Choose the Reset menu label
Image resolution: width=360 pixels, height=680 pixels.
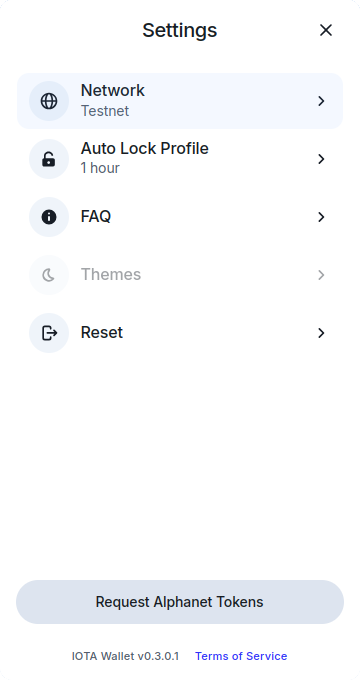pyautogui.click(x=102, y=333)
